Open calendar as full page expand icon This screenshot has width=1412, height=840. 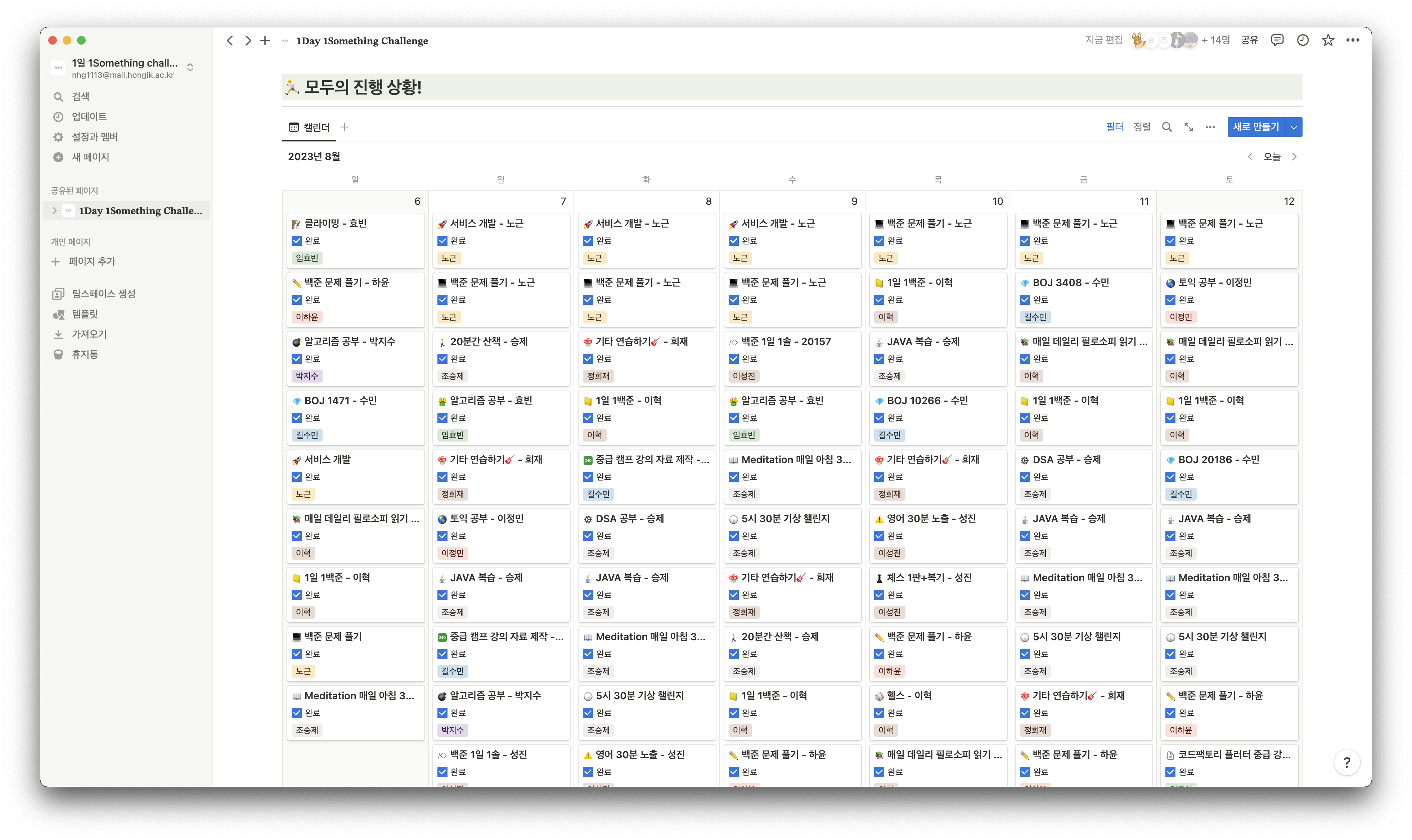(1188, 127)
